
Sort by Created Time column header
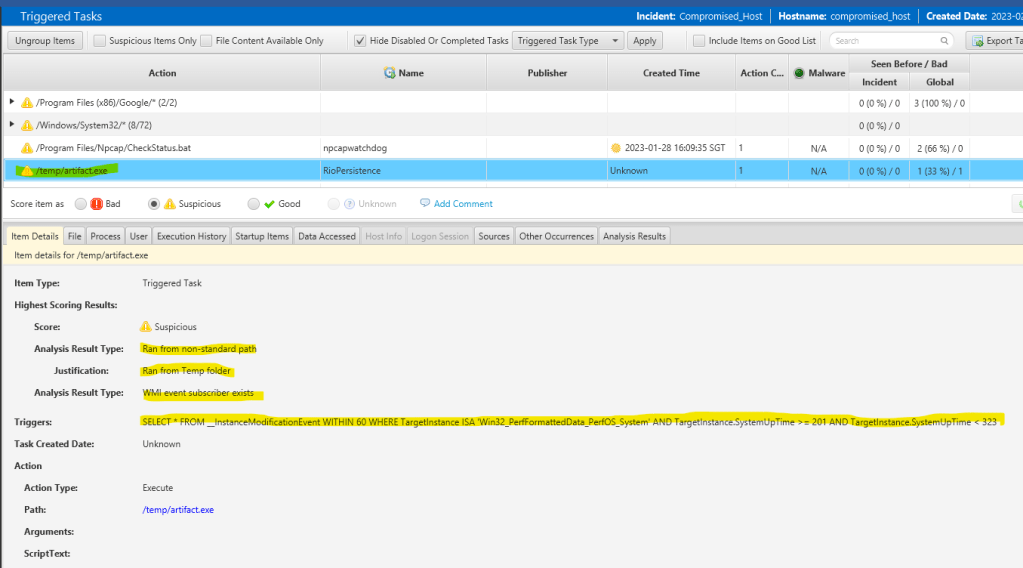tap(671, 73)
